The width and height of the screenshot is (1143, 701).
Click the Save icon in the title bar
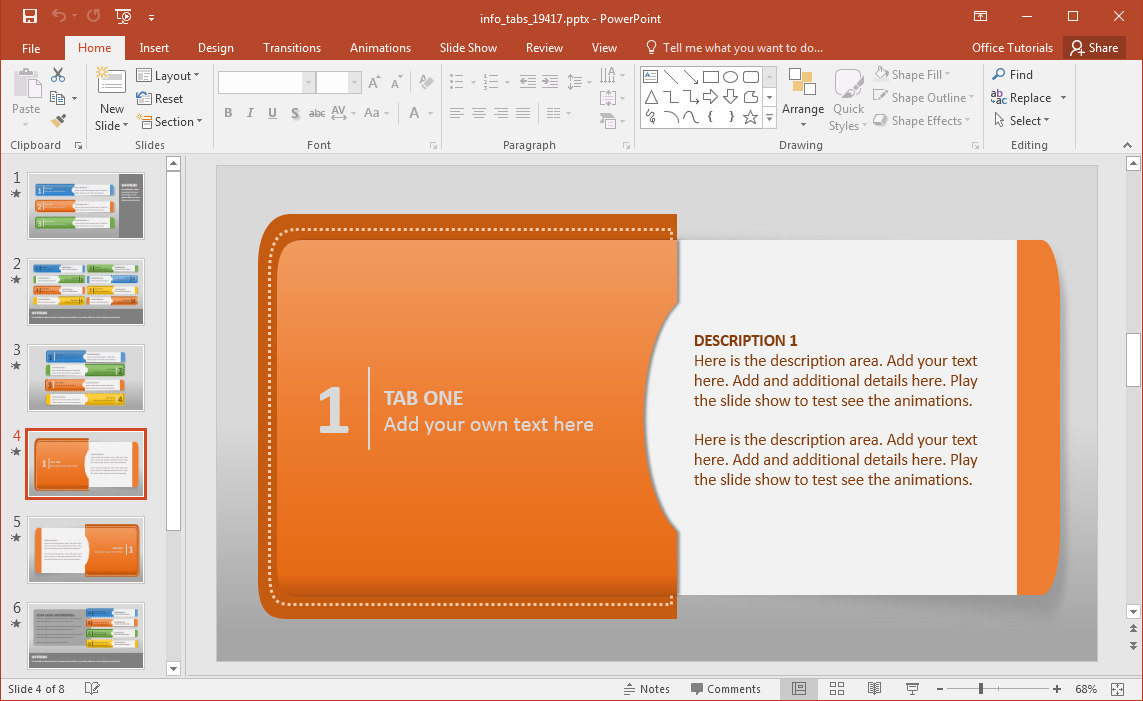[x=29, y=17]
